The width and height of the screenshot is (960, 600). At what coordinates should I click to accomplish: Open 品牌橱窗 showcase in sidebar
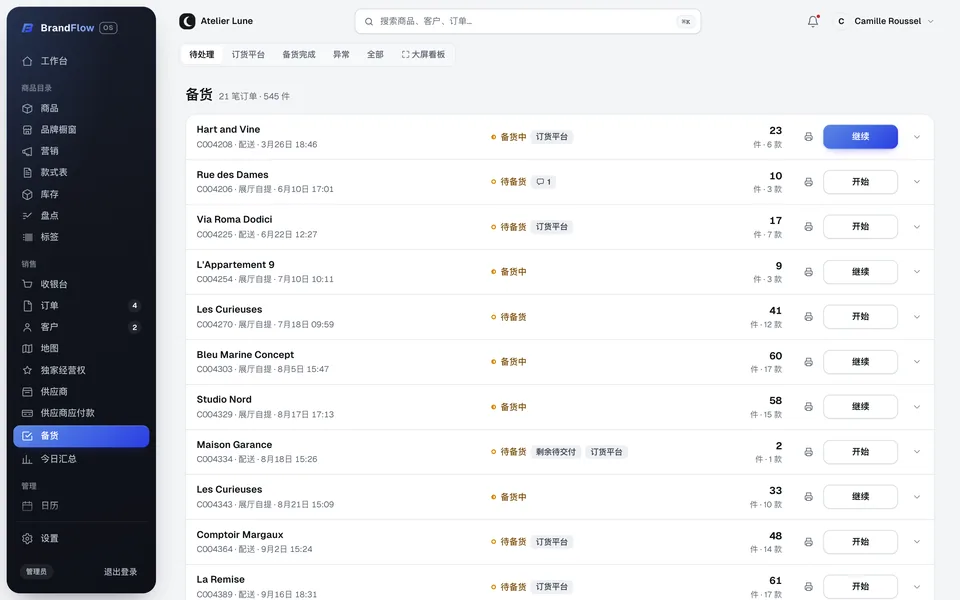[81, 130]
